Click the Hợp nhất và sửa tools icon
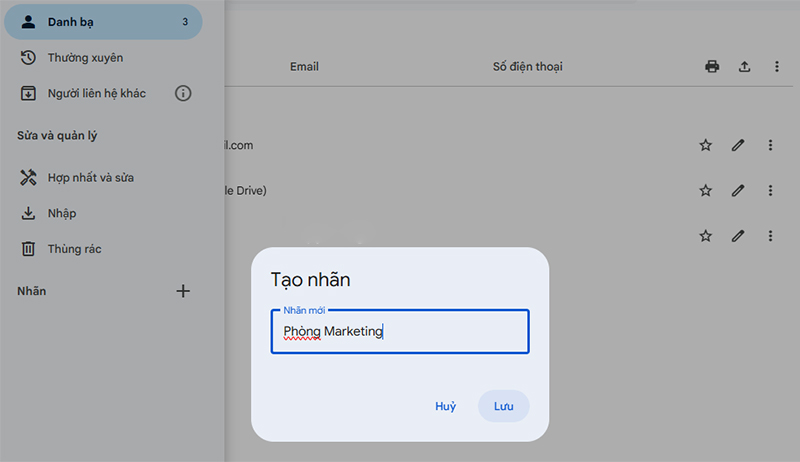Image resolution: width=800 pixels, height=462 pixels. pos(28,177)
